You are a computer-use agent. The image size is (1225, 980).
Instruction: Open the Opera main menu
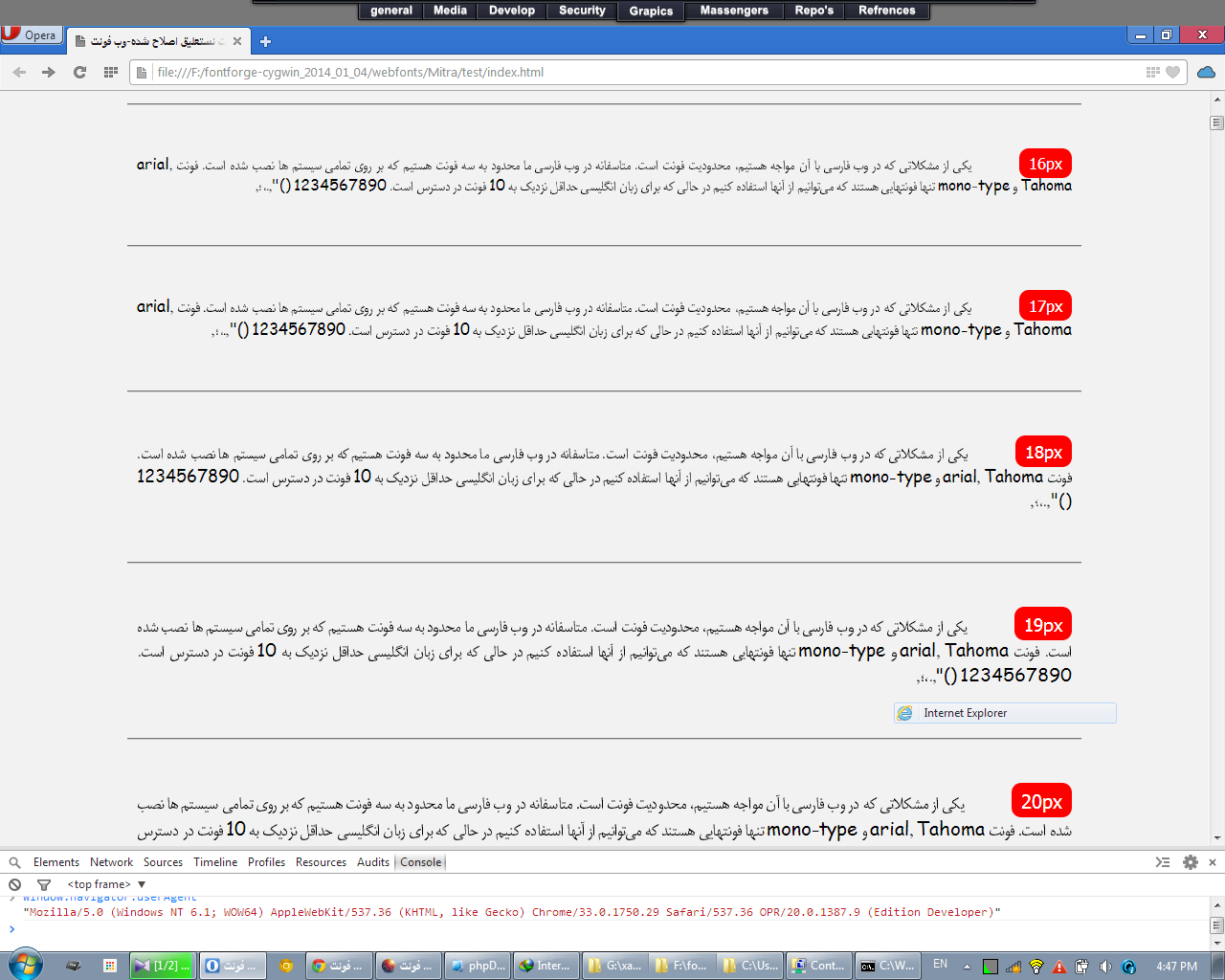[x=31, y=34]
